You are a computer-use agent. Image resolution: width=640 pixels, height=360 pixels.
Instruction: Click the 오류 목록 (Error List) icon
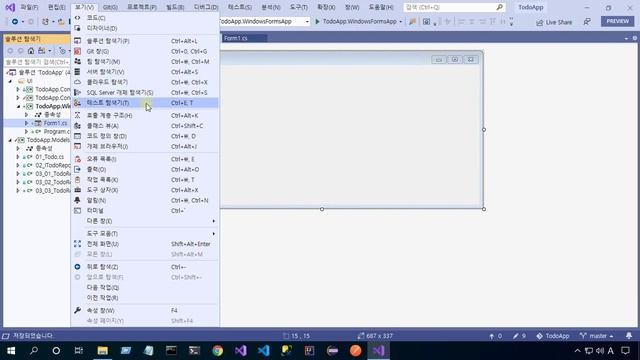coord(77,159)
